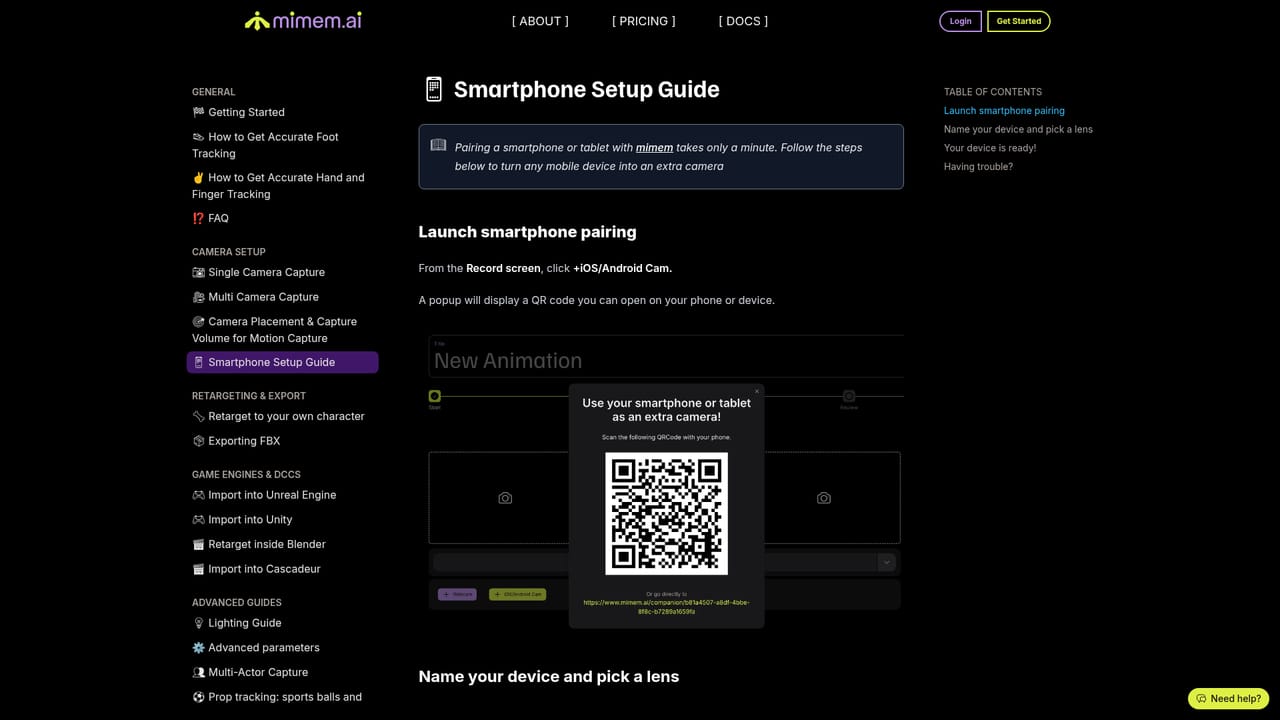Open the ABOUT menu item

coord(540,21)
